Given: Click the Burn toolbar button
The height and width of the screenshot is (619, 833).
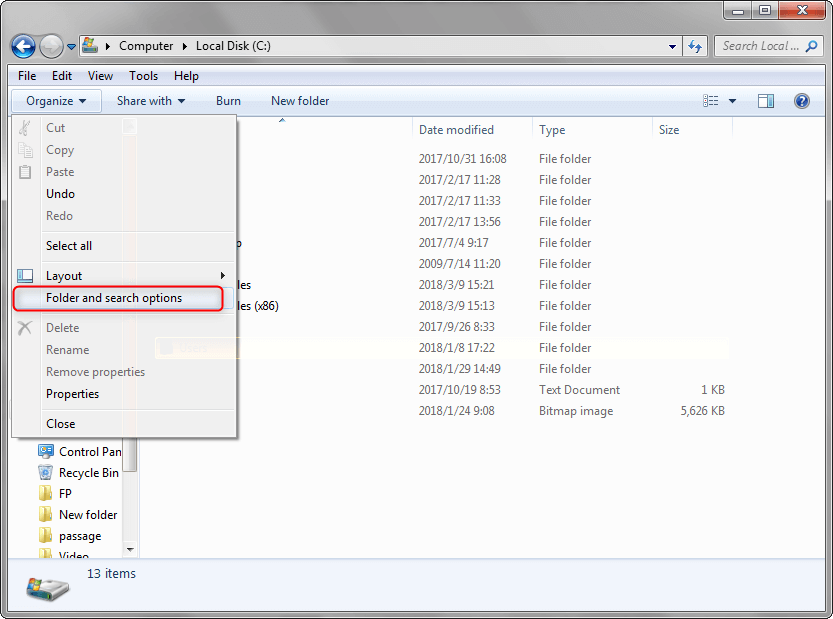Looking at the screenshot, I should 228,101.
